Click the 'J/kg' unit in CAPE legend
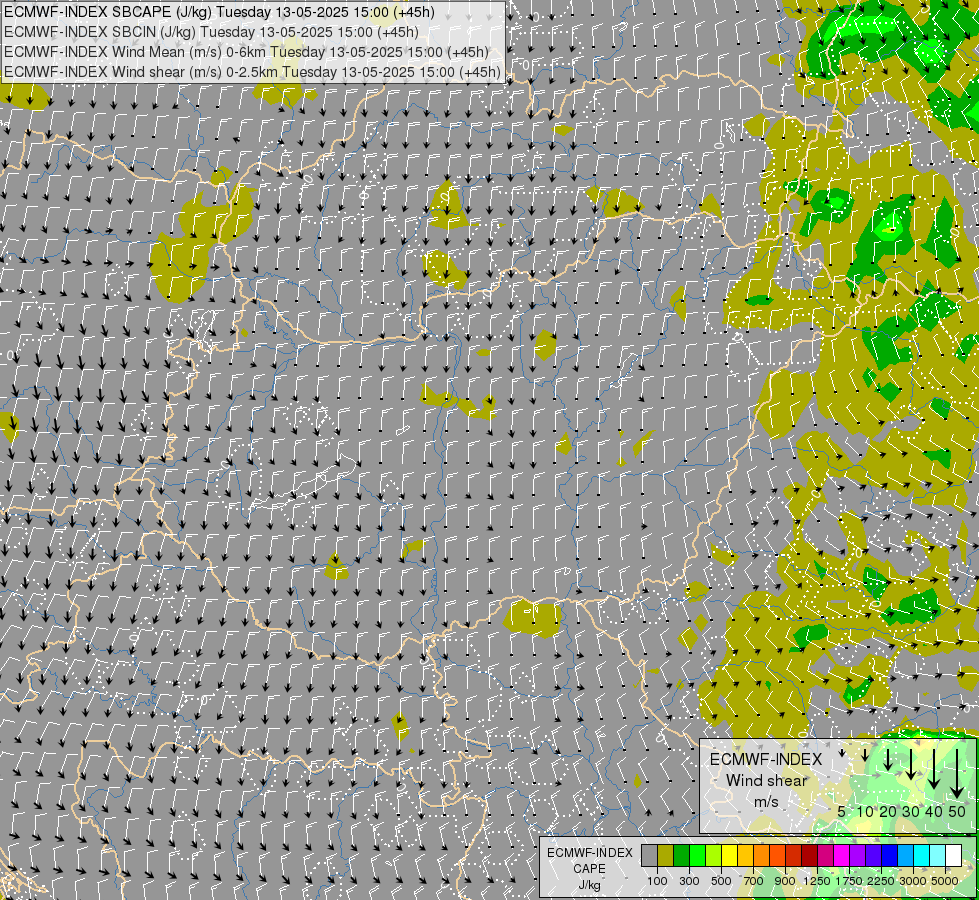The height and width of the screenshot is (900, 979). pos(589,885)
